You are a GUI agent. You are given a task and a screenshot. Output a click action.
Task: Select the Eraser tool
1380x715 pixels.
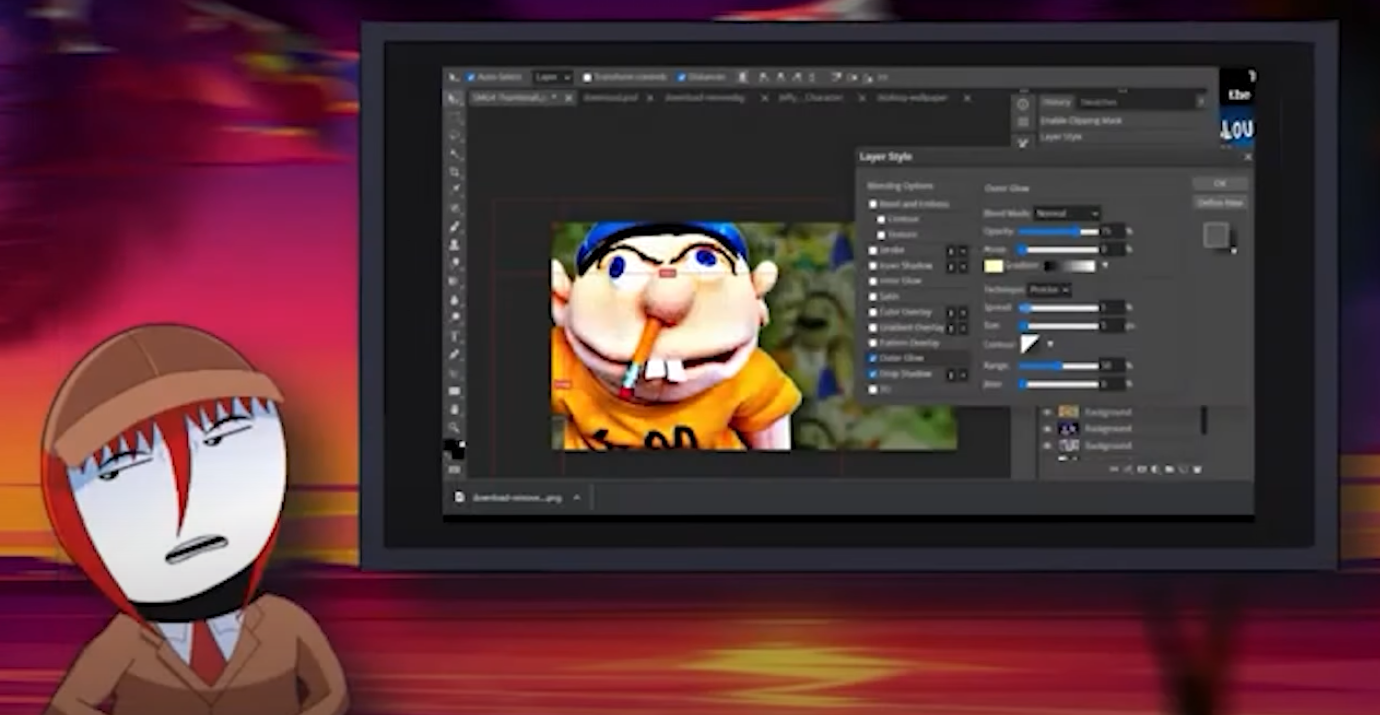tap(454, 262)
